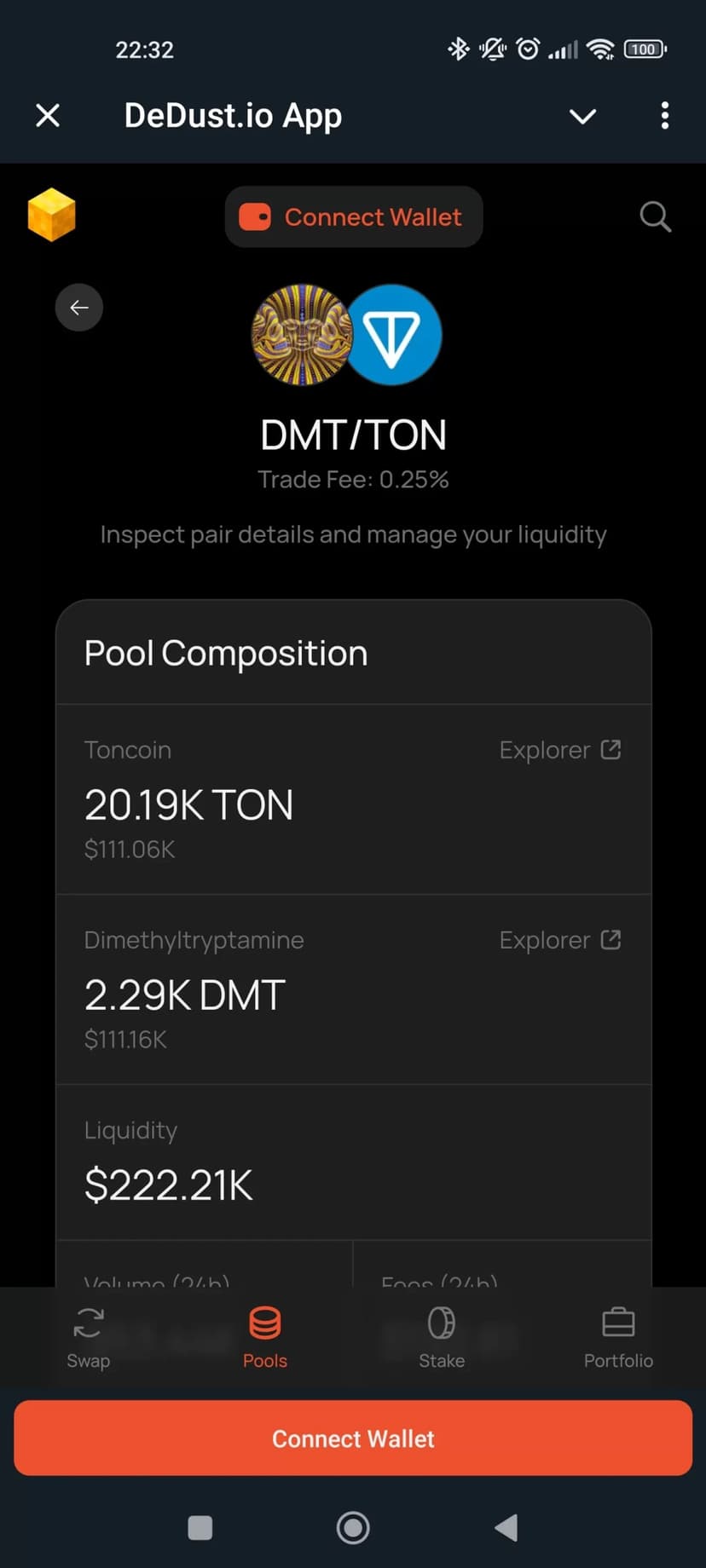
Task: Go back using the arrow button
Action: coord(79,308)
